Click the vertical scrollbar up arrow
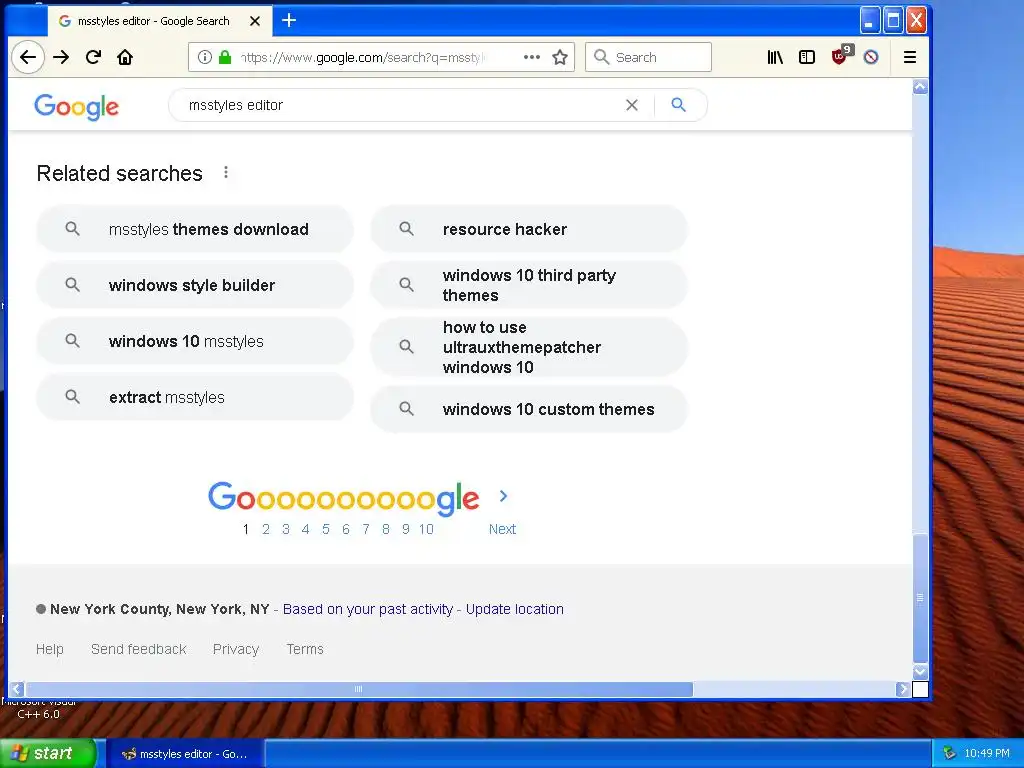The height and width of the screenshot is (768, 1024). tap(920, 87)
